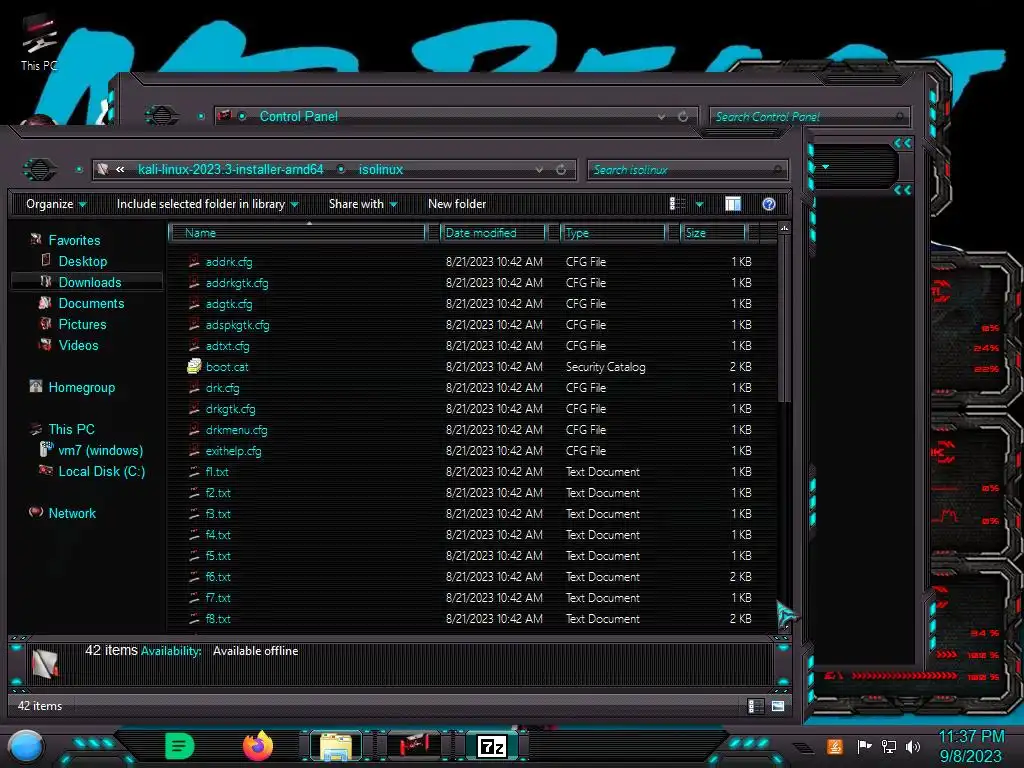
Task: Select Local Disk (C:)
Action: 101,471
